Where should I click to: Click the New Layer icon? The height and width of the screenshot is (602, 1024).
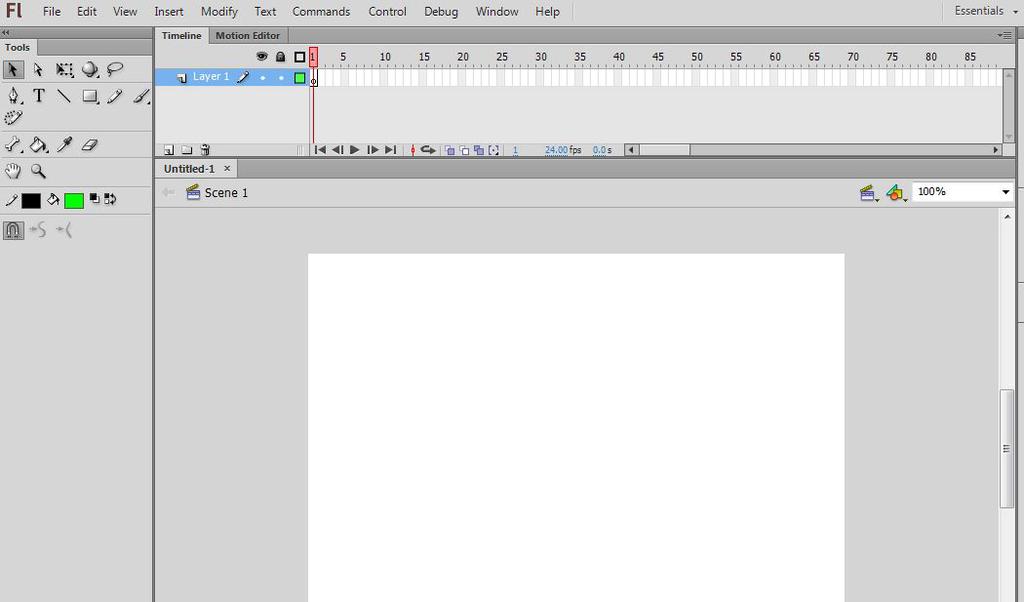click(x=168, y=150)
